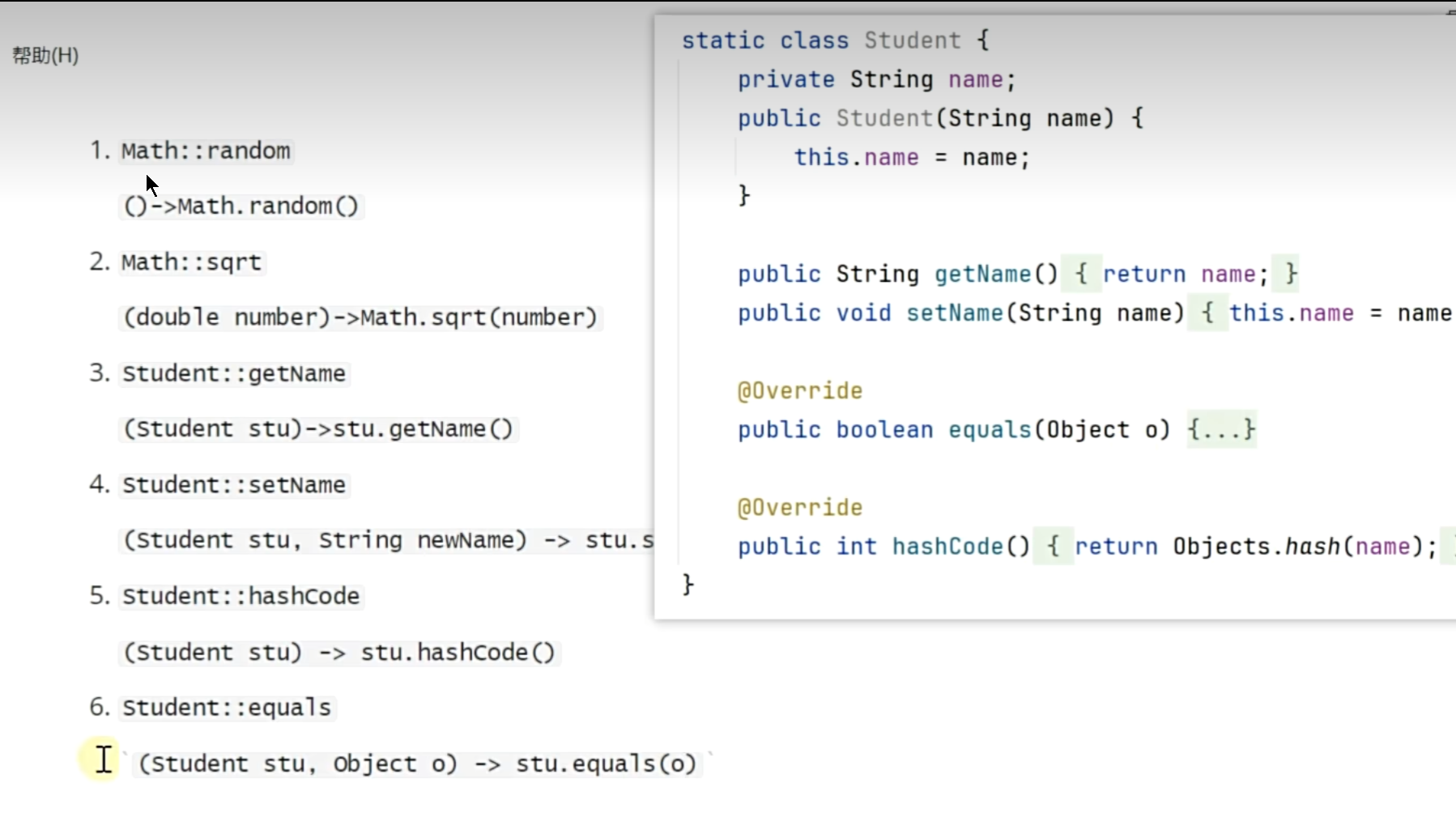Select the (double number)->Math.sqrt(number) line
Image resolution: width=1456 pixels, height=813 pixels.
360,317
